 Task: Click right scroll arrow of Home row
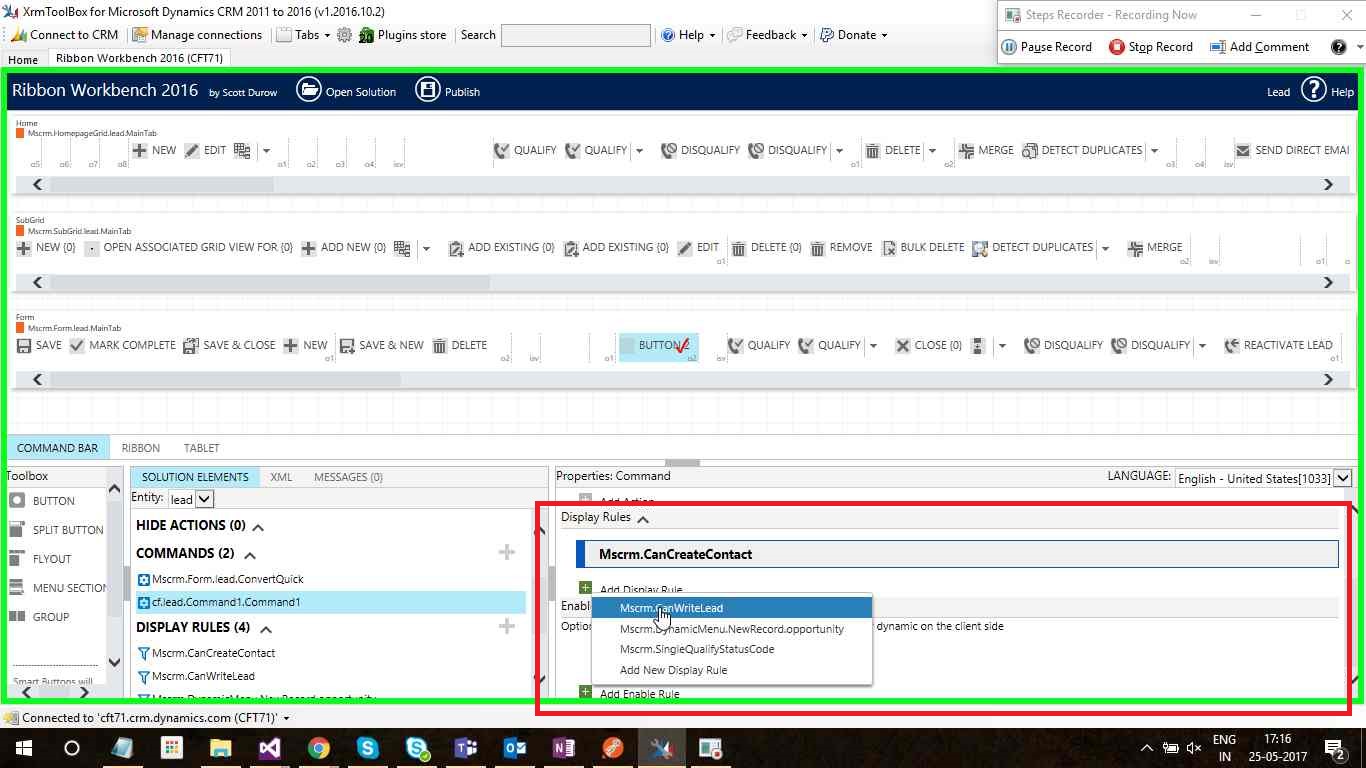[x=1328, y=184]
